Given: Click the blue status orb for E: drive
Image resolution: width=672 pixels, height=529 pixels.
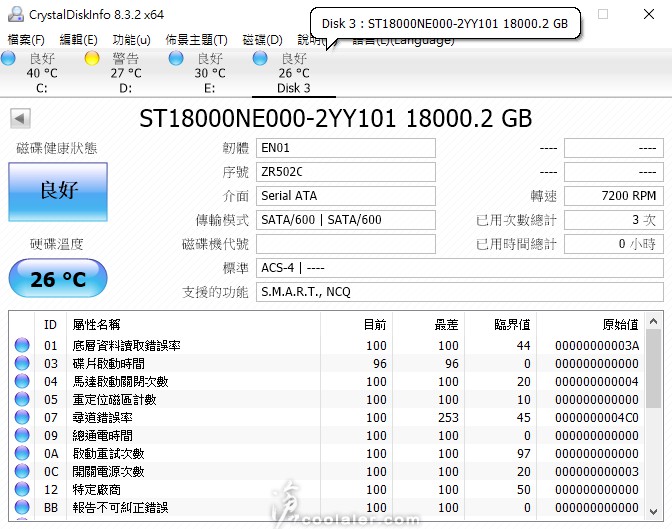Looking at the screenshot, I should point(176,58).
